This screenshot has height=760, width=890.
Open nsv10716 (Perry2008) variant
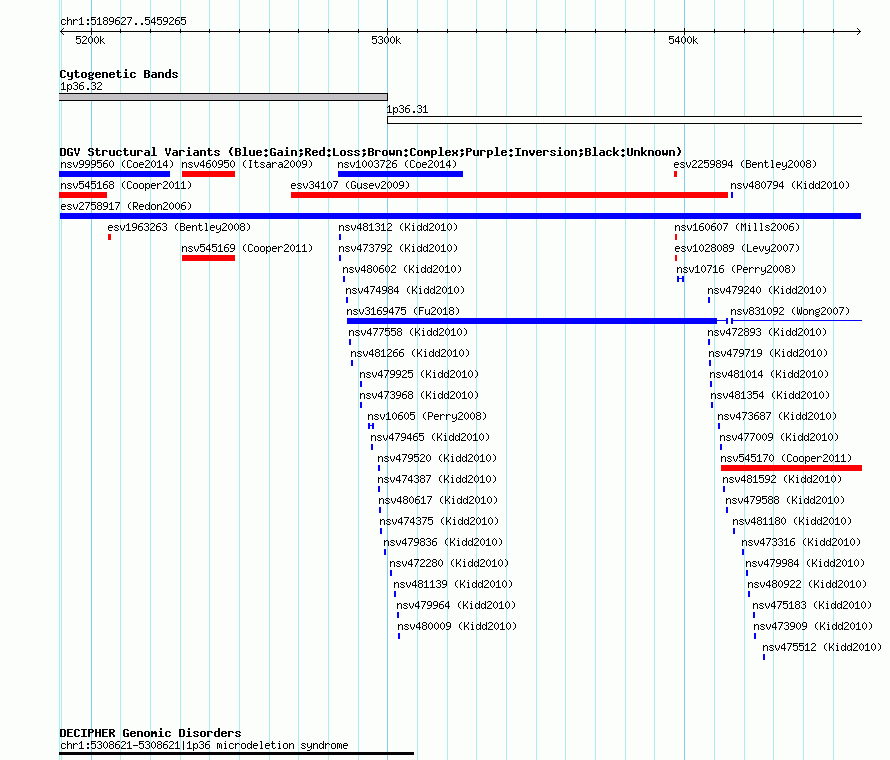(x=736, y=269)
